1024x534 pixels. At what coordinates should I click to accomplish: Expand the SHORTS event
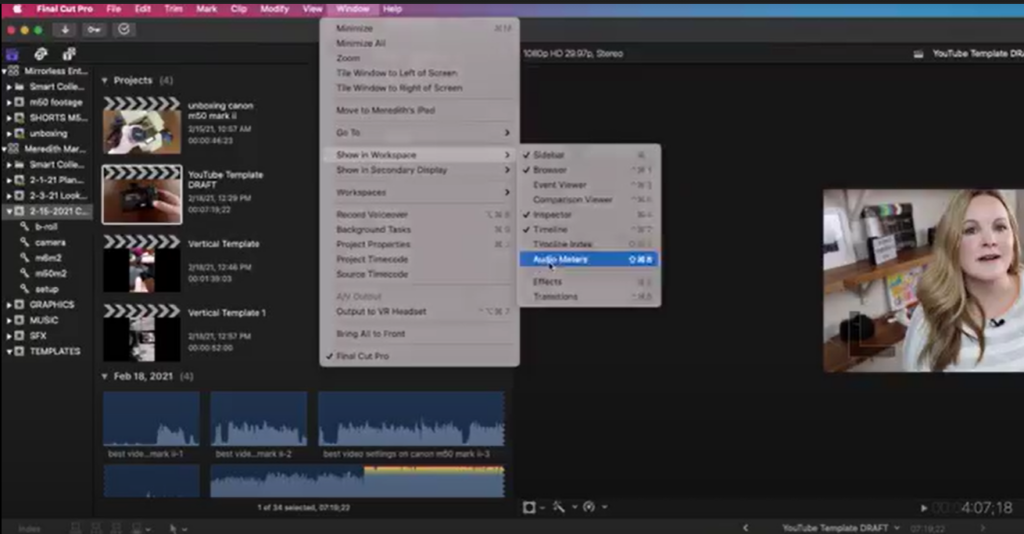9,118
